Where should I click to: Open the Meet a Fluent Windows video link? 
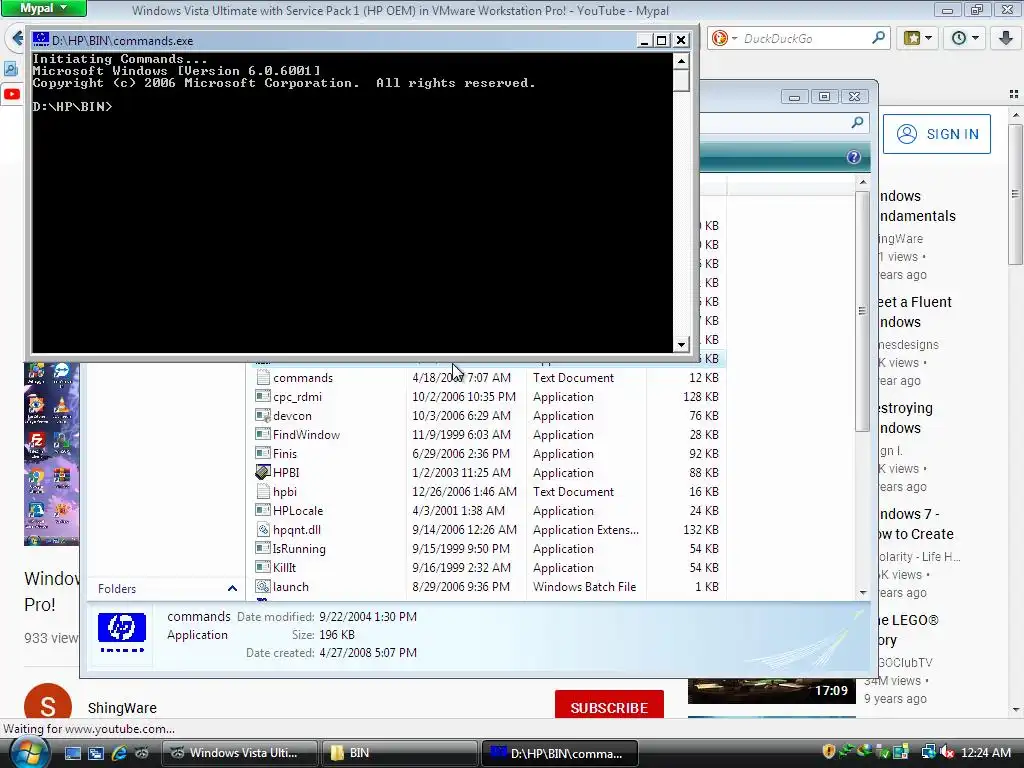[x=914, y=312]
